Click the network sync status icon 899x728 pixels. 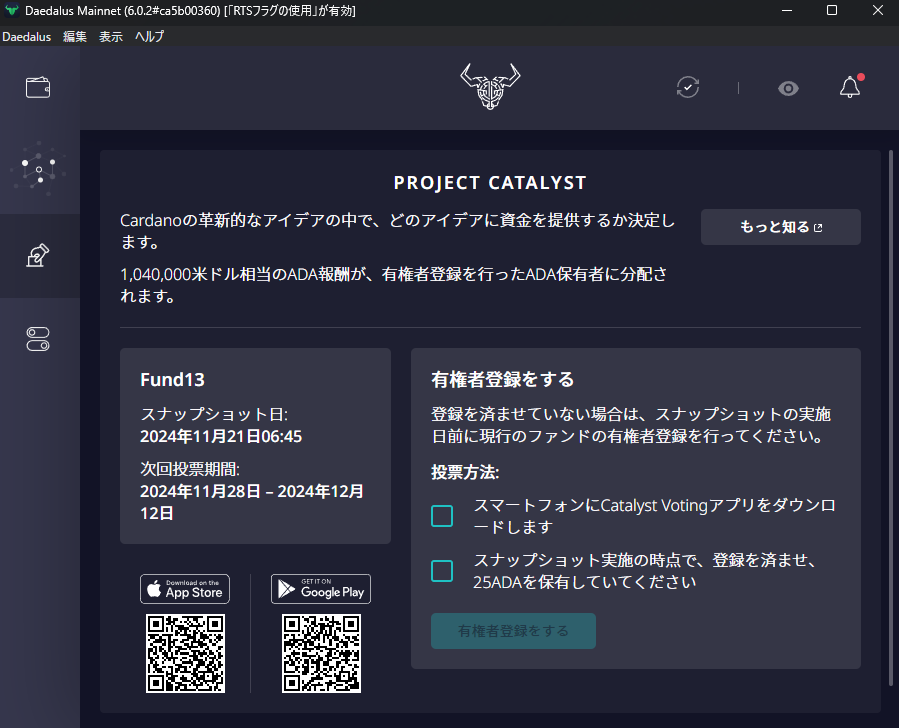[688, 87]
